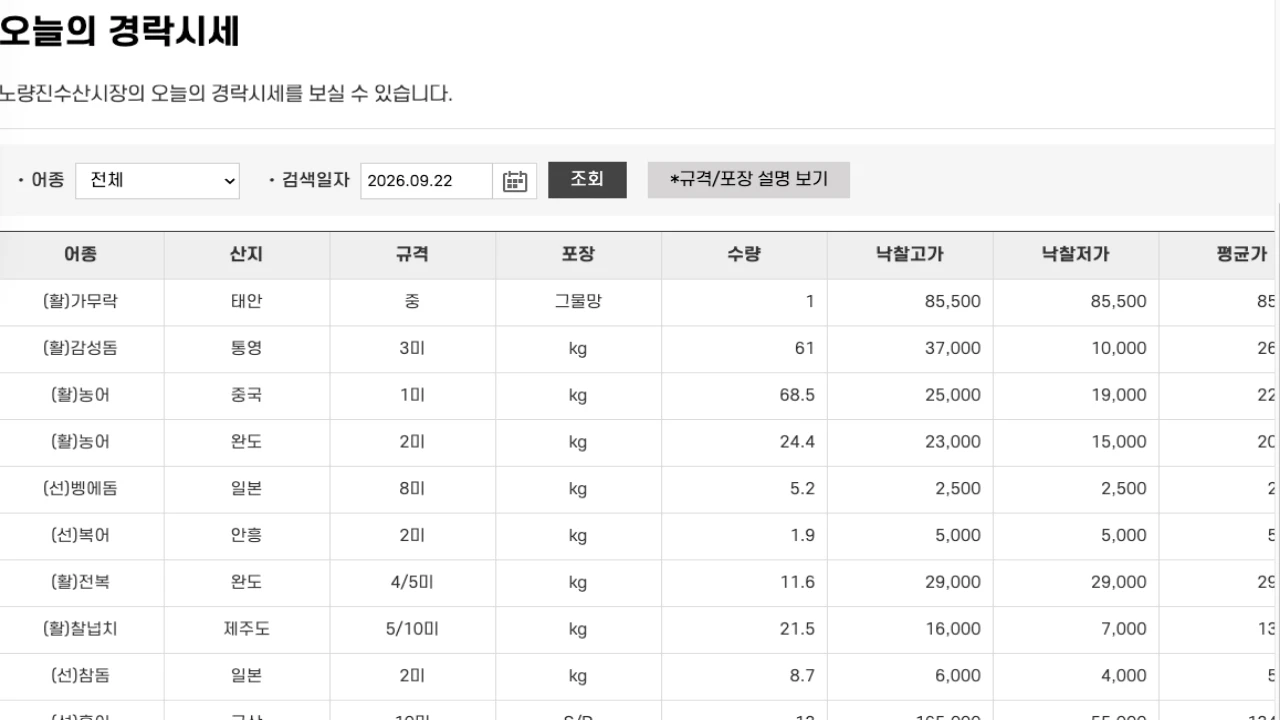Click high bid 23,000 cell

[x=910, y=441]
